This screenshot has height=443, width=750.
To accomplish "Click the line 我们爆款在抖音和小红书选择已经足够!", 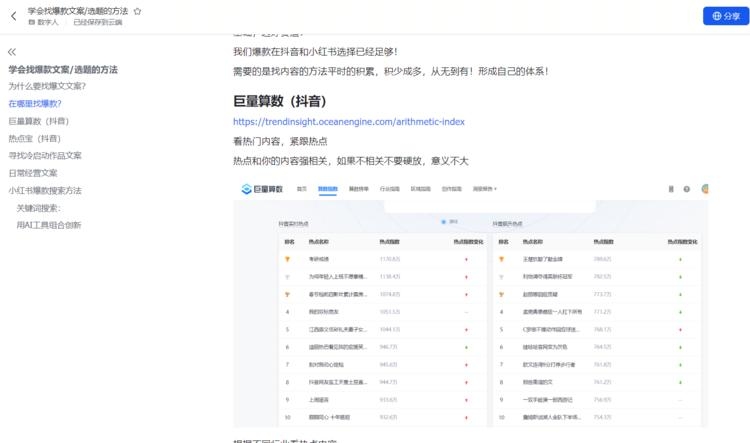I will click(315, 52).
